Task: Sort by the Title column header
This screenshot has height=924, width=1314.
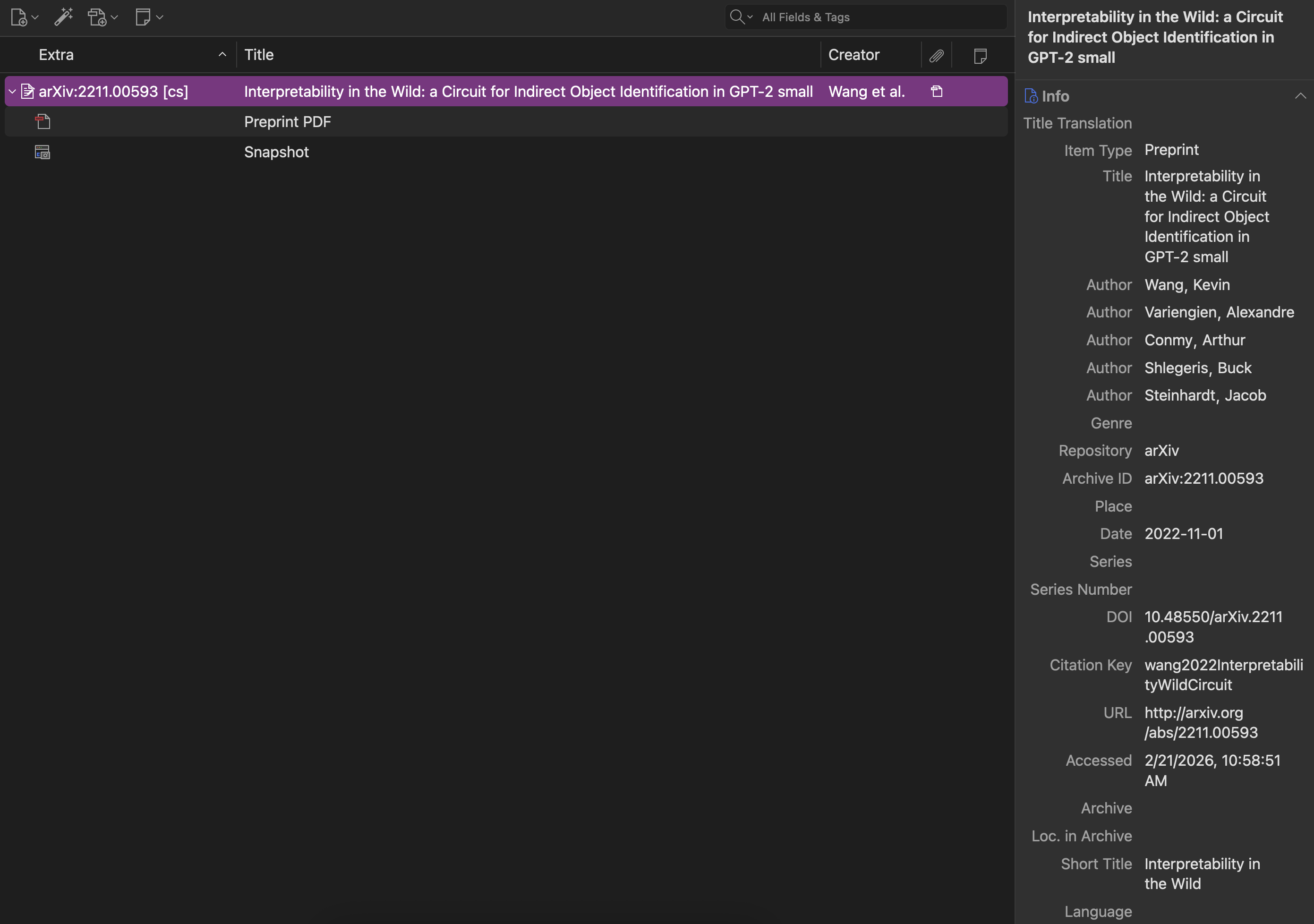Action: [259, 55]
